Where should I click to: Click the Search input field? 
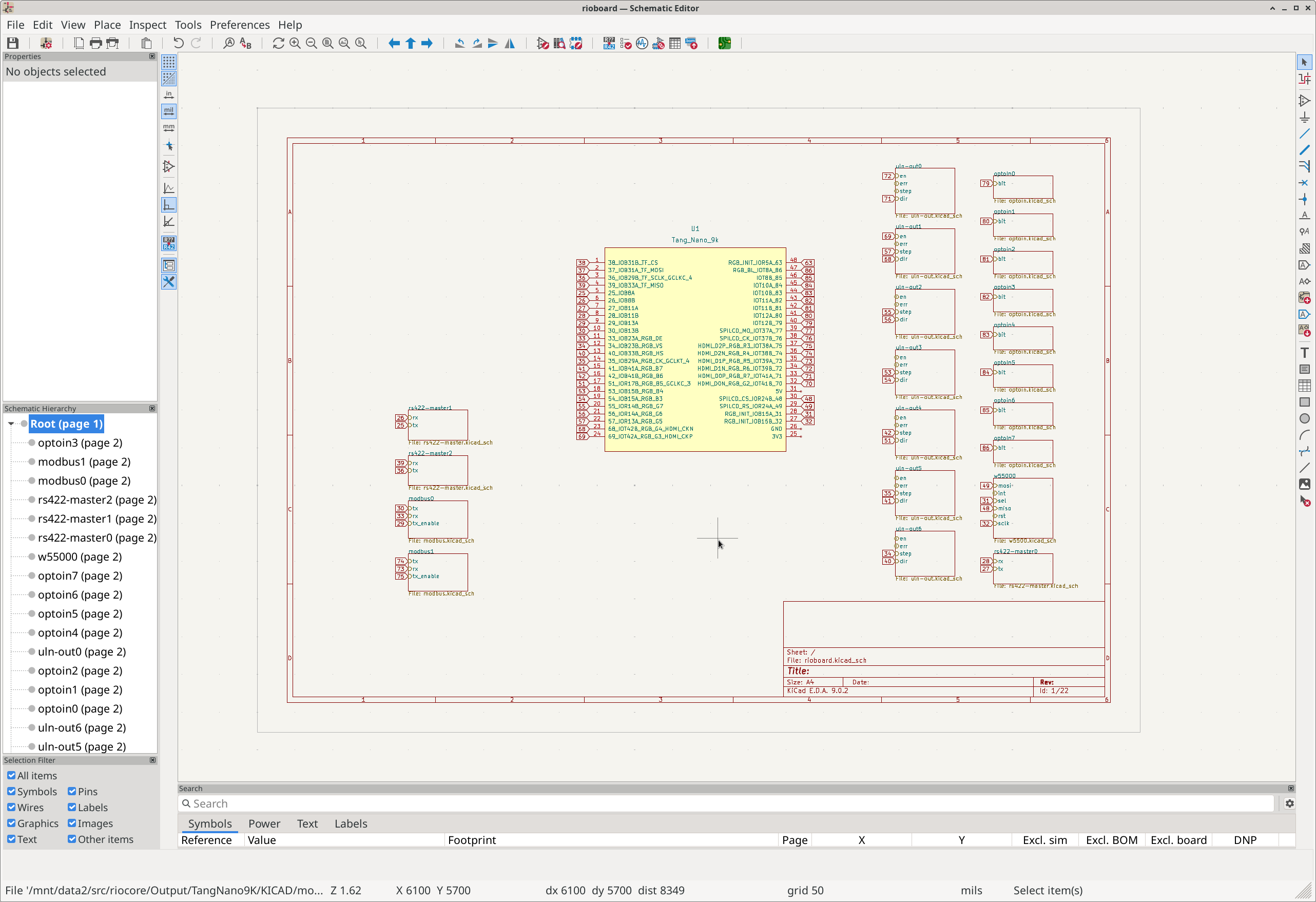pos(725,804)
